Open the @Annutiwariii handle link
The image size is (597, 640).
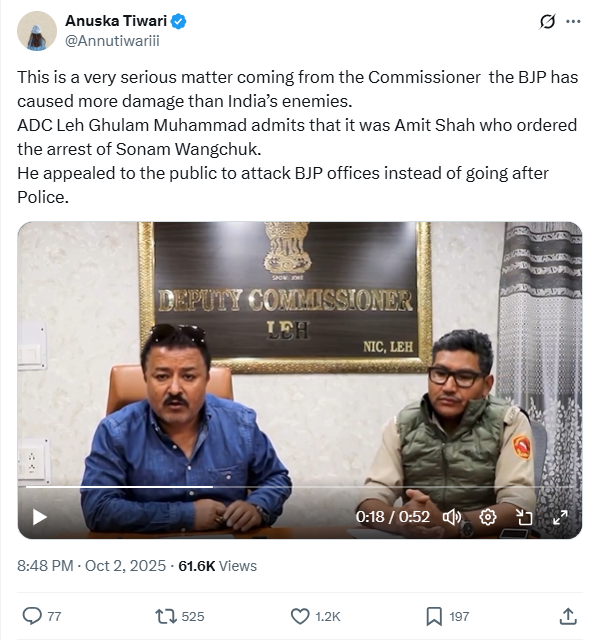coord(112,41)
